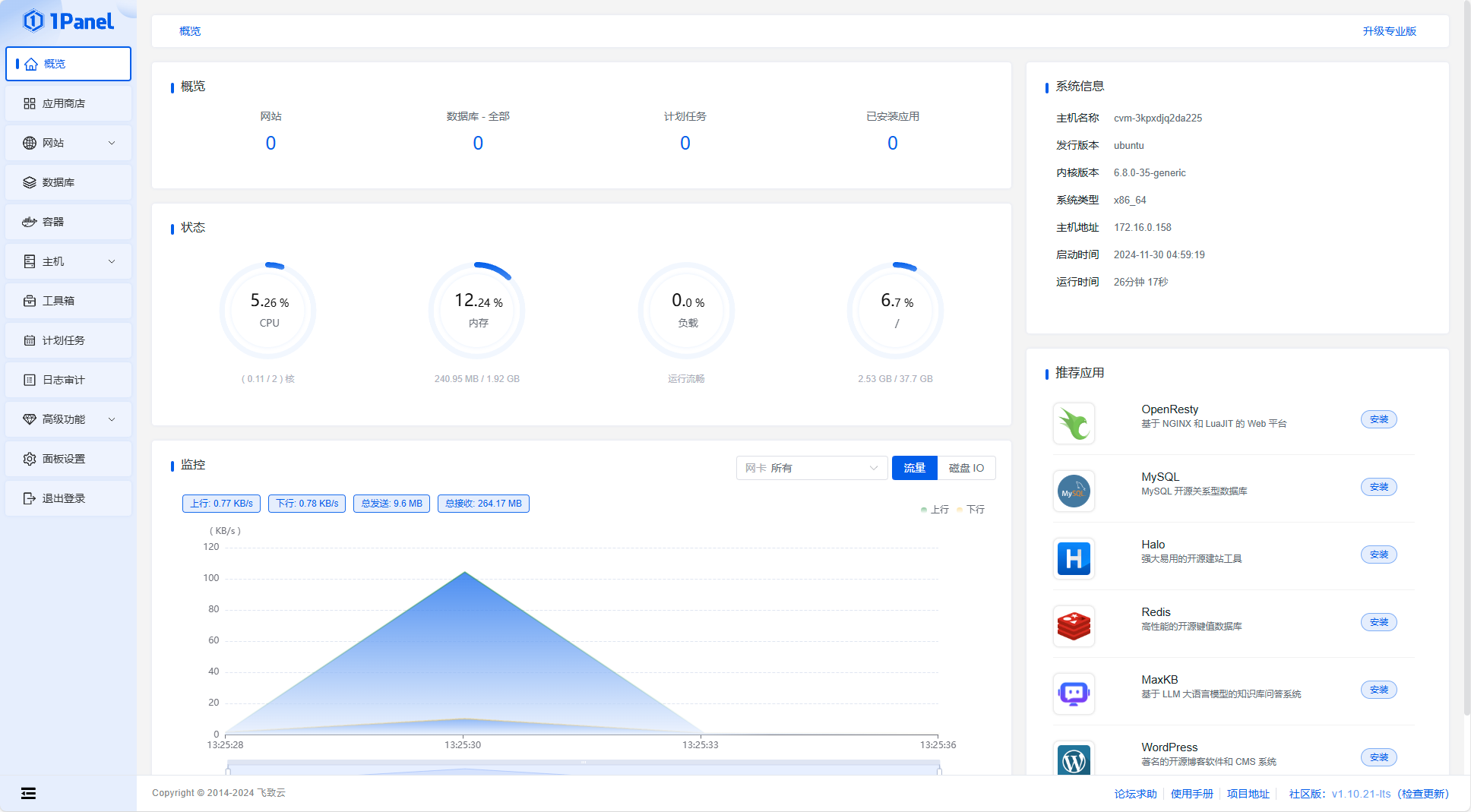Expand the 高级功能 sidebar submenu chevron
The width and height of the screenshot is (1471, 812).
pyautogui.click(x=112, y=419)
